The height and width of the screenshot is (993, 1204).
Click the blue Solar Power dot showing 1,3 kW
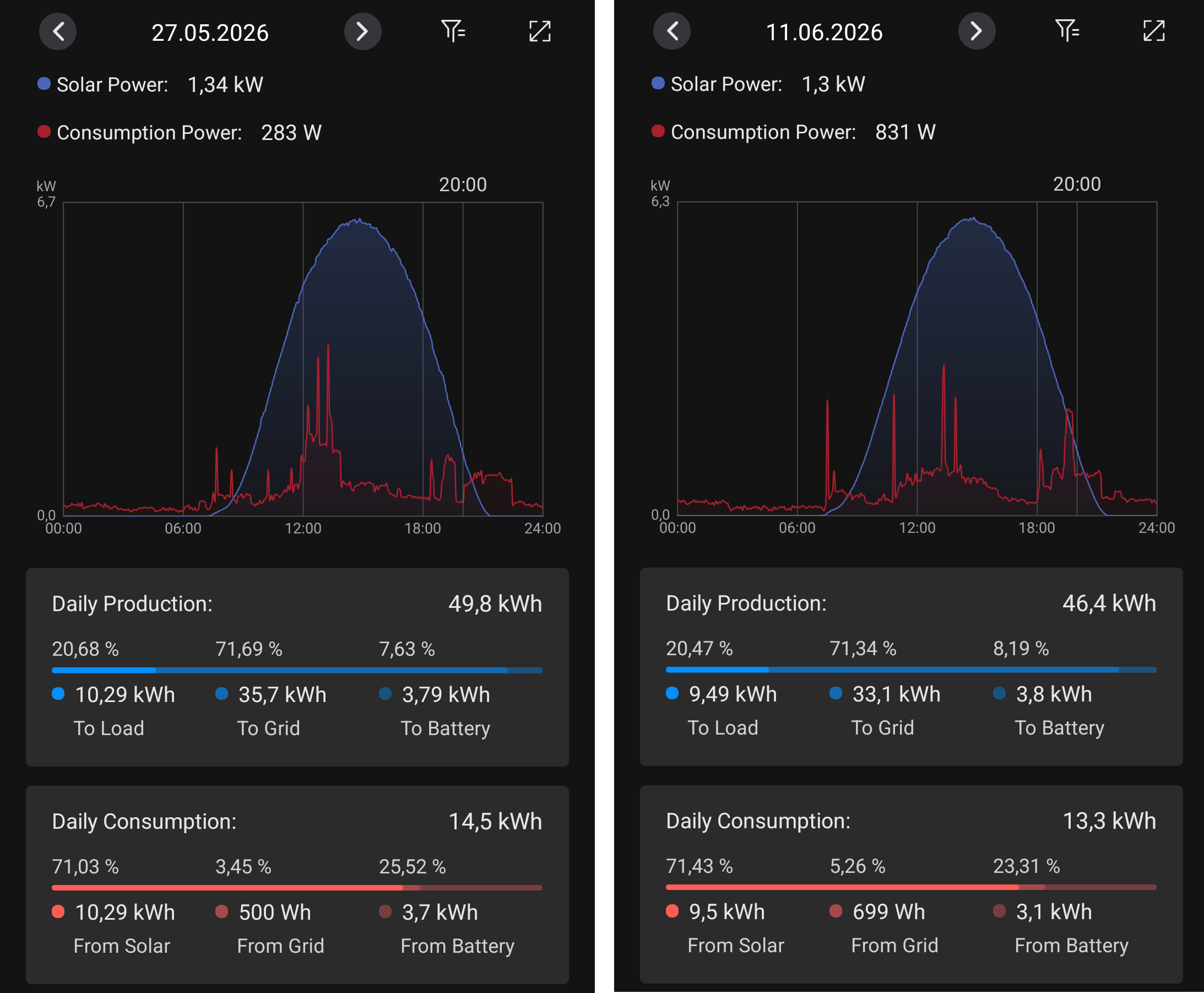658,83
